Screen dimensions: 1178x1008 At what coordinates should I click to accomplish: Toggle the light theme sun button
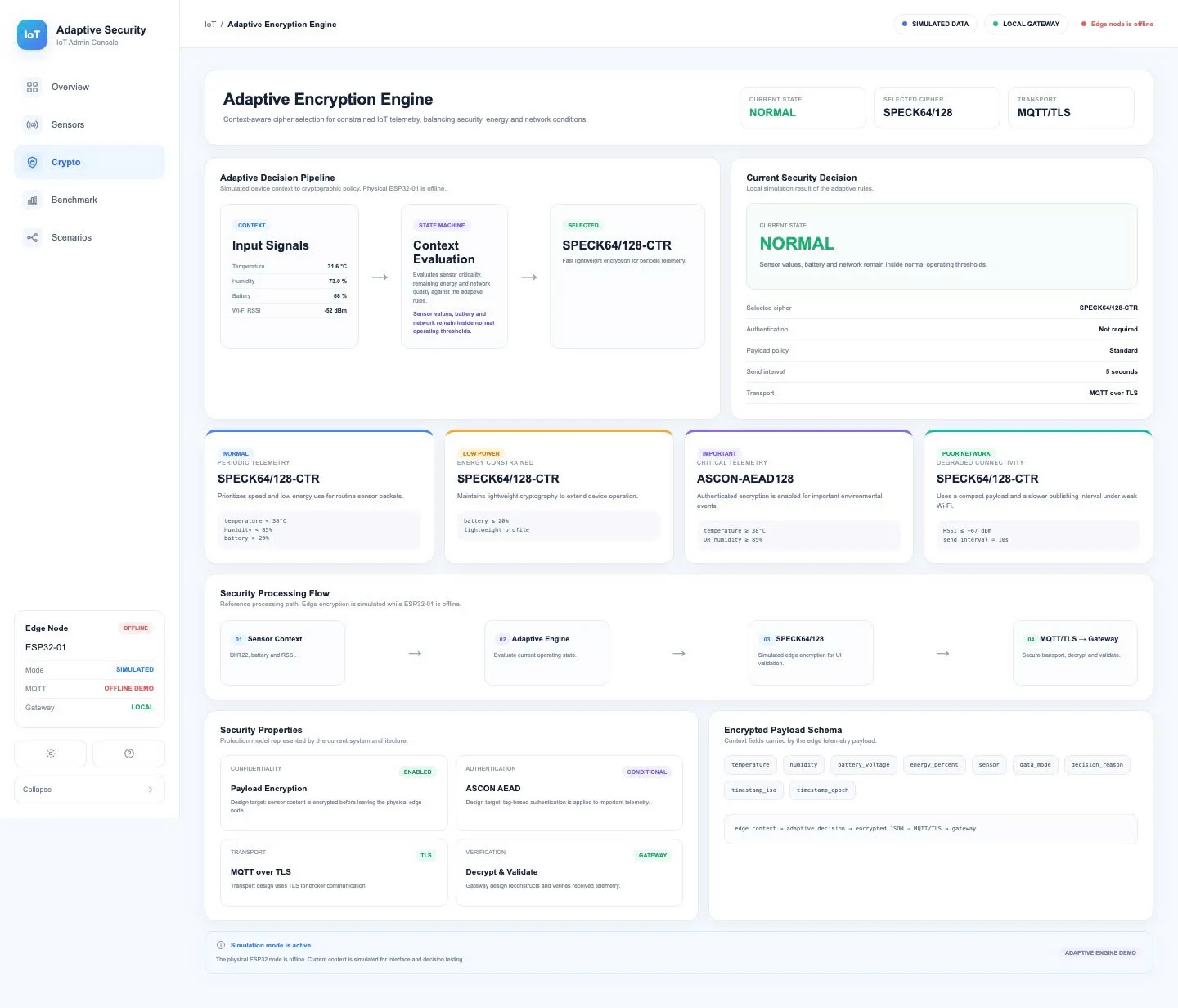pos(51,754)
